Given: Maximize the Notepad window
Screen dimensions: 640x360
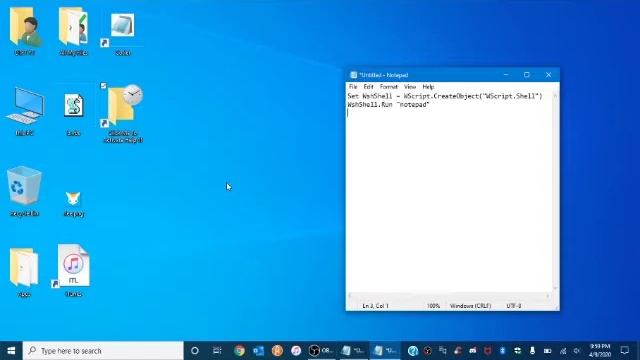Looking at the screenshot, I should point(527,75).
